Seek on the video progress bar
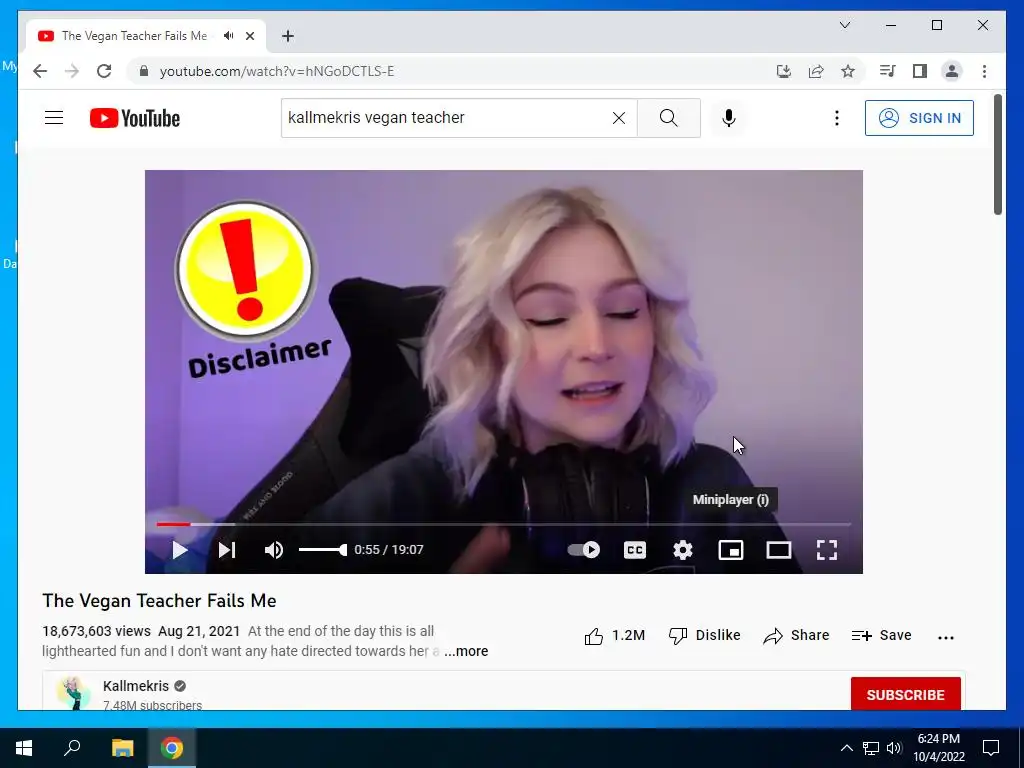Viewport: 1024px width, 768px height. pyautogui.click(x=504, y=524)
